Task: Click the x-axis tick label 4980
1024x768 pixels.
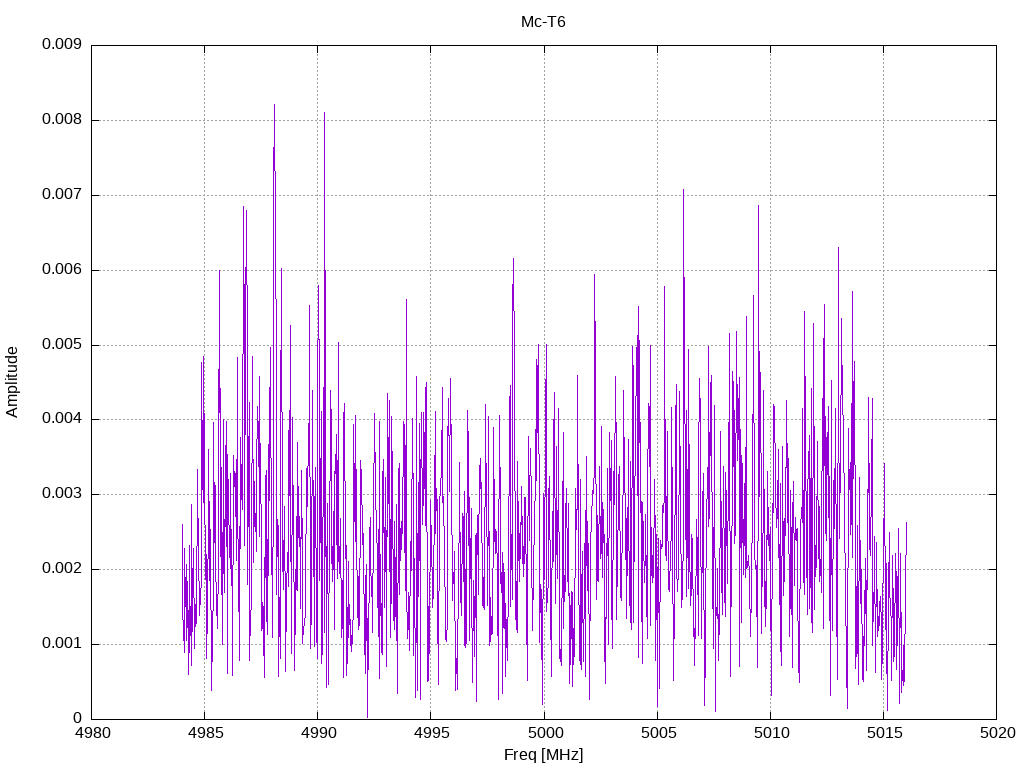Action: pos(92,733)
